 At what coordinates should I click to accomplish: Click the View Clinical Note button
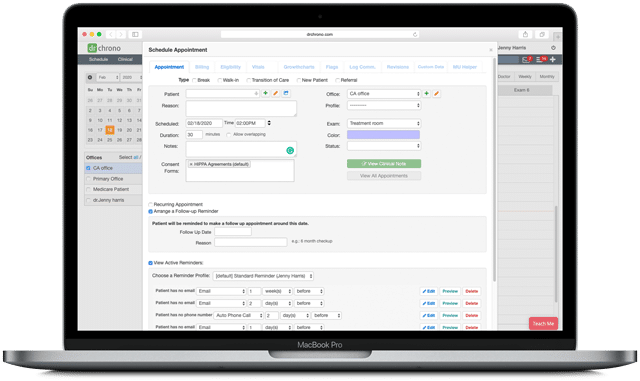(384, 164)
